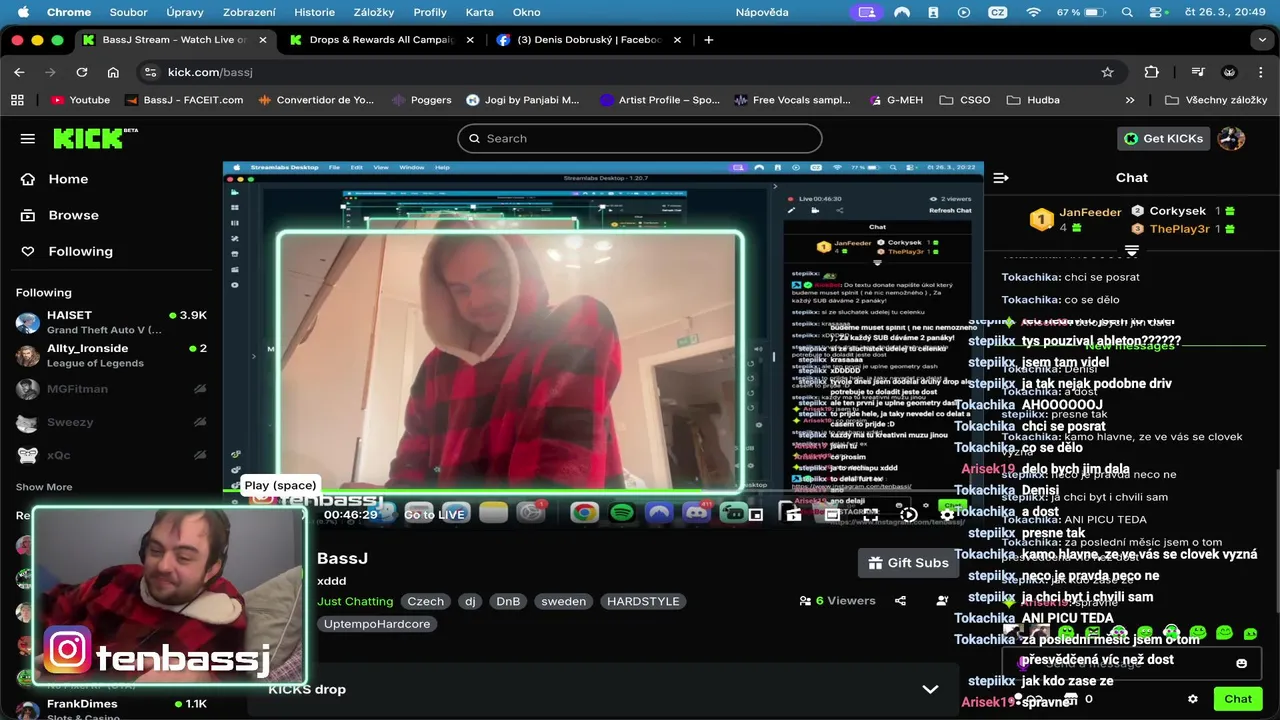Click the share stream icon
Image resolution: width=1280 pixels, height=720 pixels.
tap(900, 601)
